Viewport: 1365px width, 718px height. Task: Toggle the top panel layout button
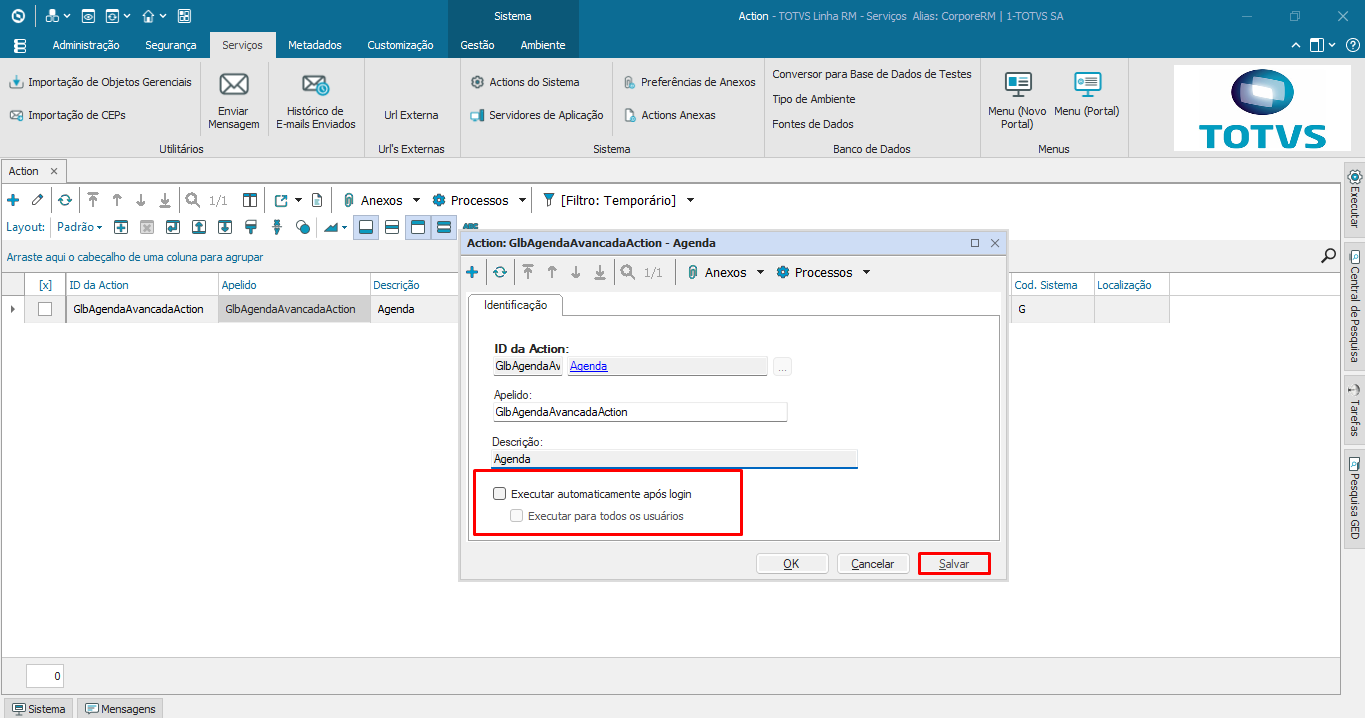pos(418,227)
